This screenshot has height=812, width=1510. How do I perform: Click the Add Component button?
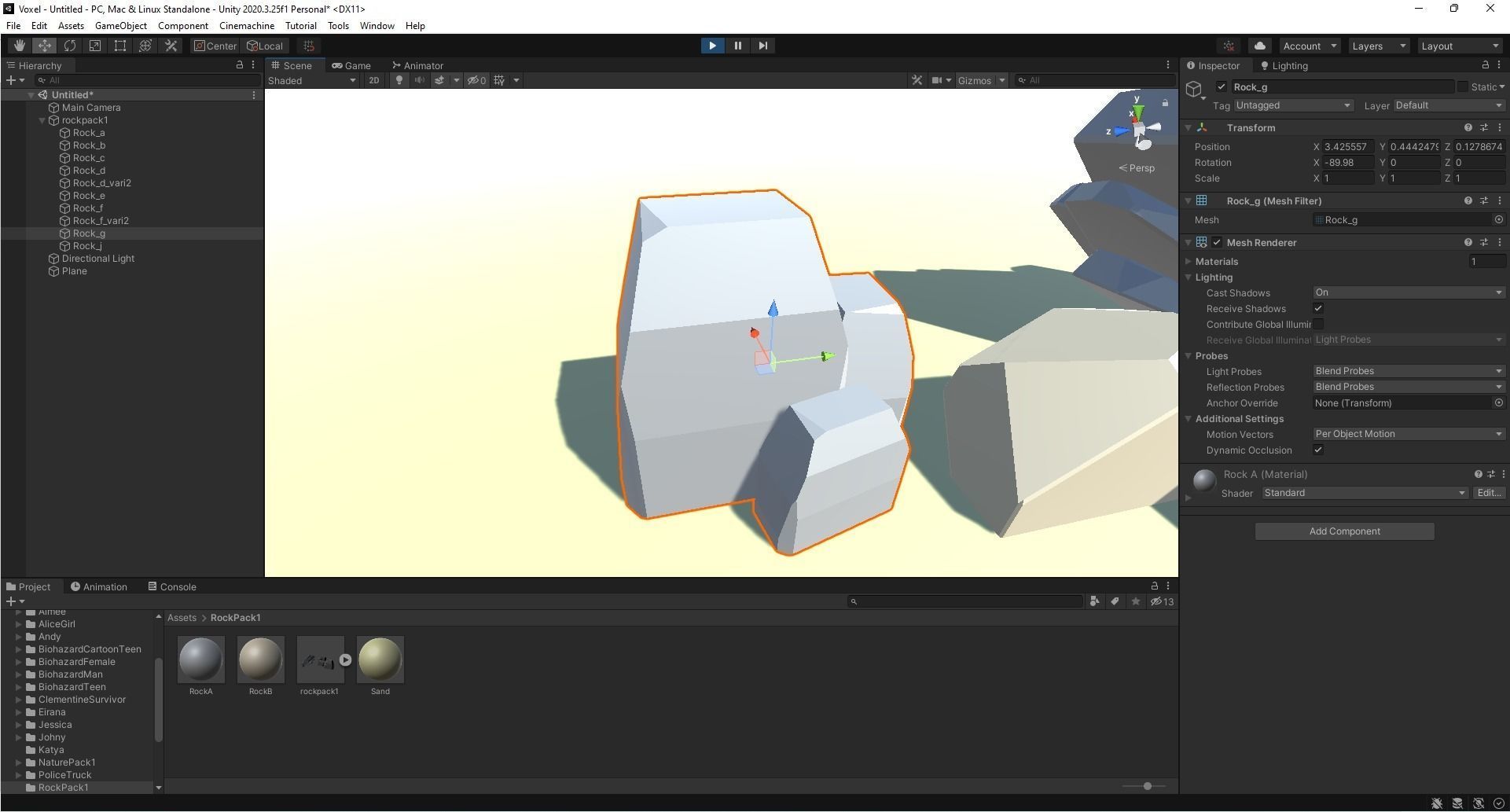click(x=1343, y=531)
